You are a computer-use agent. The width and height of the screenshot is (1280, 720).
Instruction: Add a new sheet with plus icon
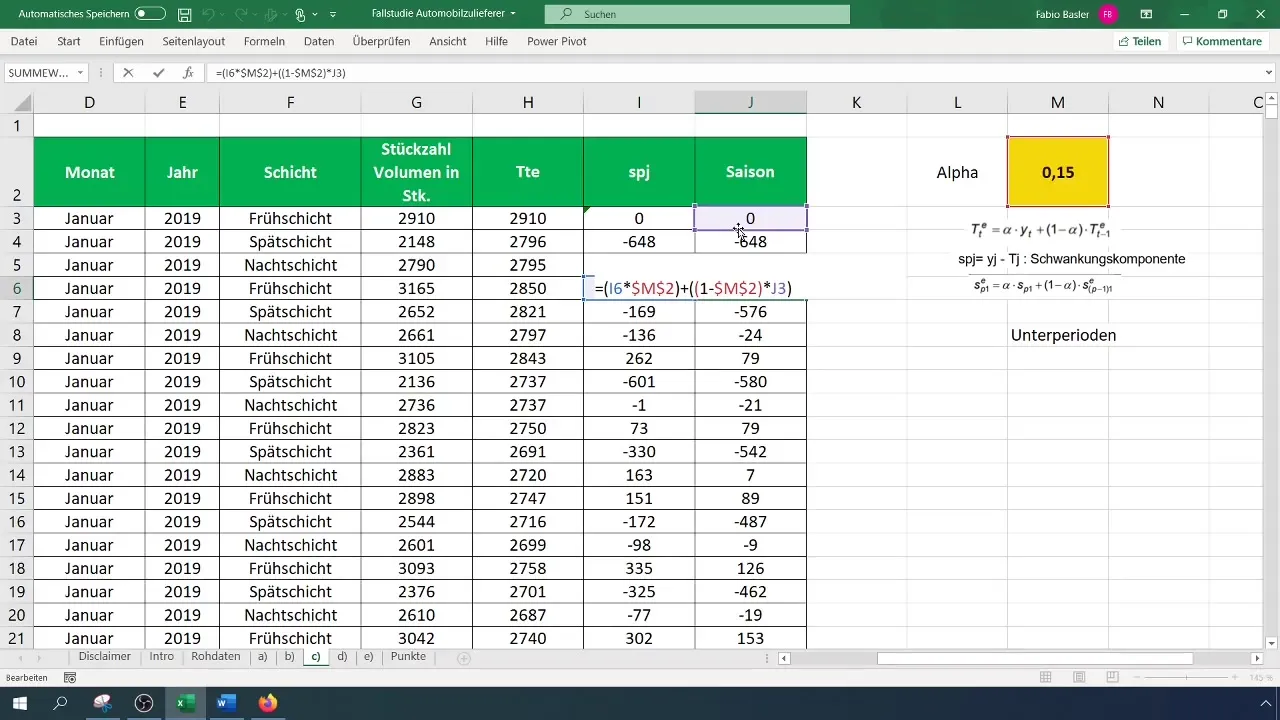tap(463, 658)
